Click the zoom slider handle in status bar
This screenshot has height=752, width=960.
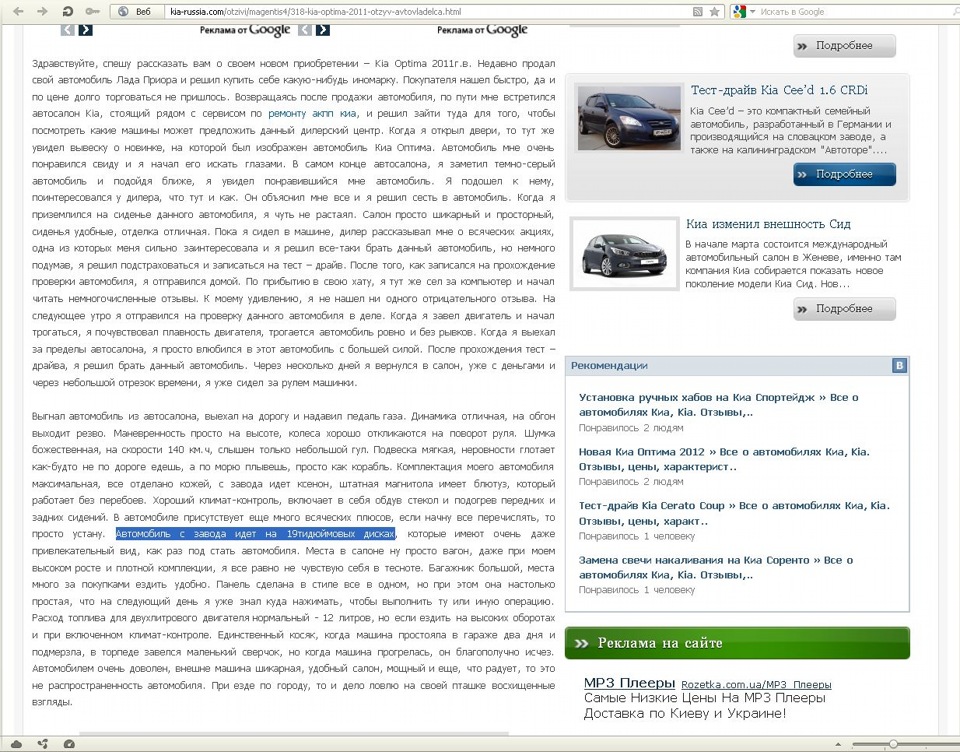click(893, 744)
